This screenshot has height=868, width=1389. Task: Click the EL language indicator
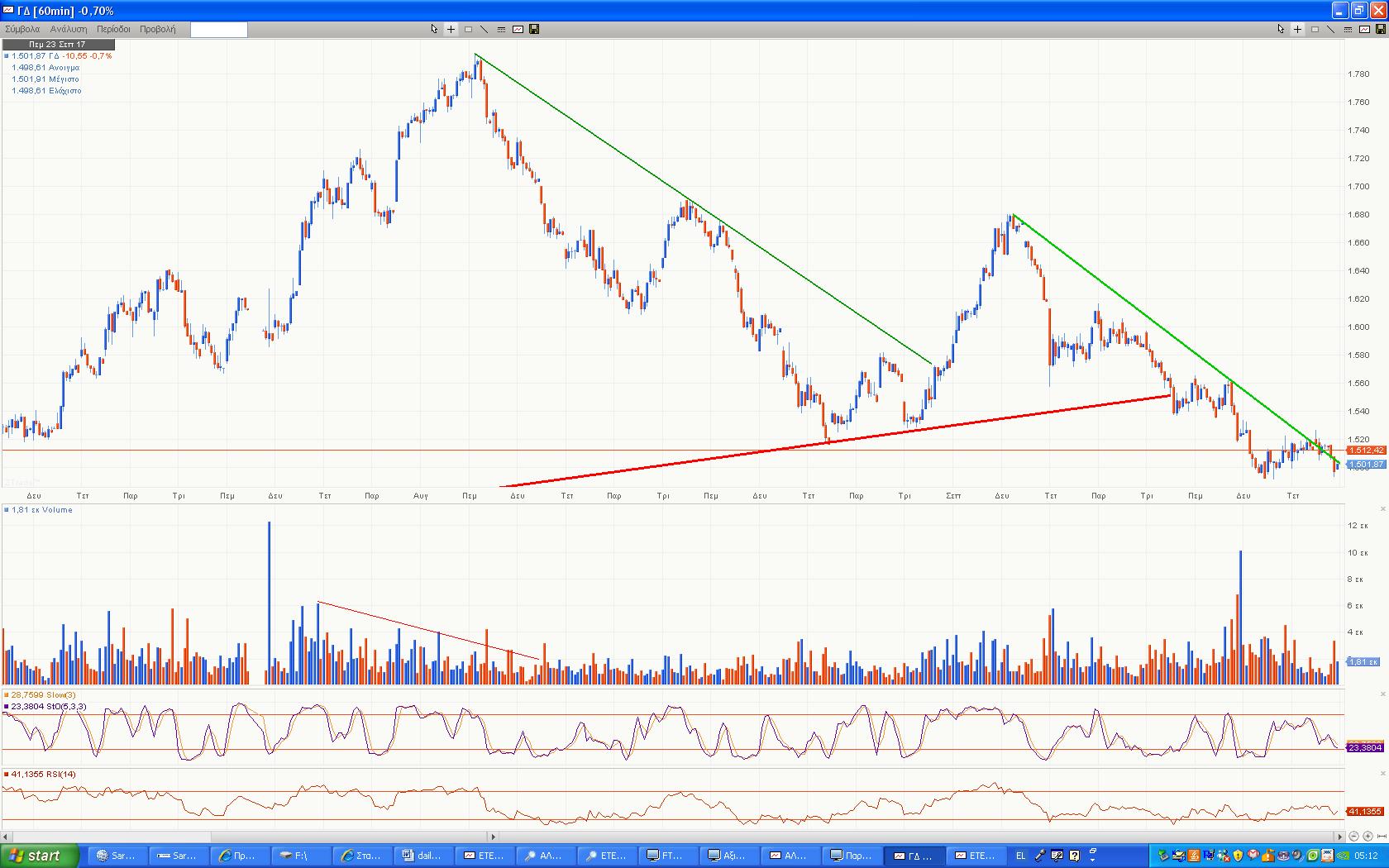click(1021, 856)
